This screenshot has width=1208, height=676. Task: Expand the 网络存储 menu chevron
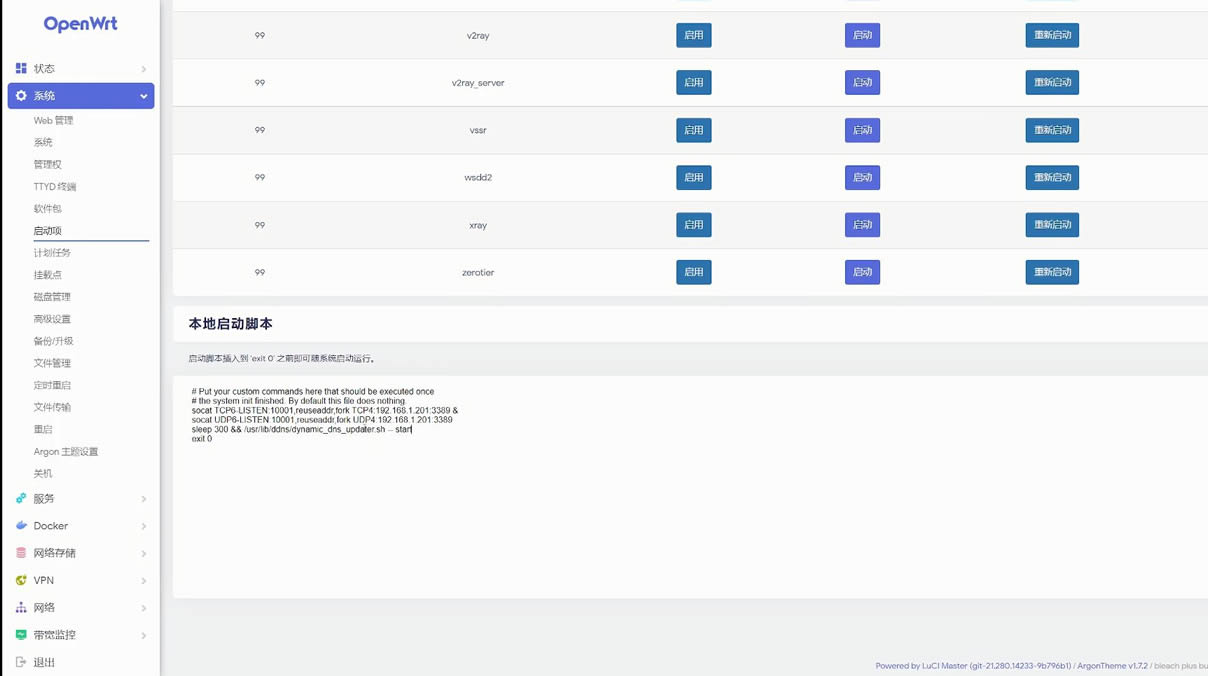tap(143, 553)
